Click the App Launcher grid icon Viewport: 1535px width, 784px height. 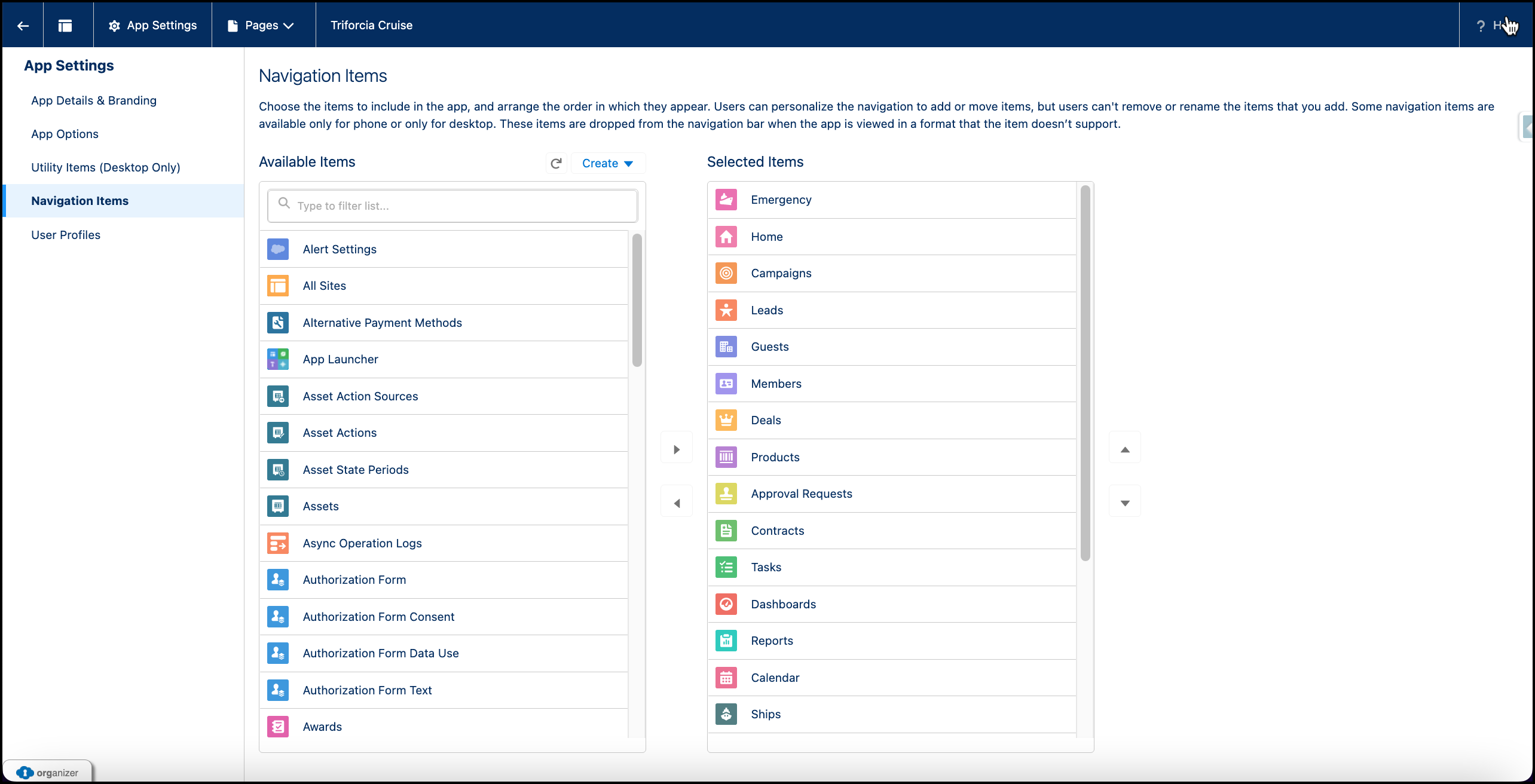click(278, 359)
